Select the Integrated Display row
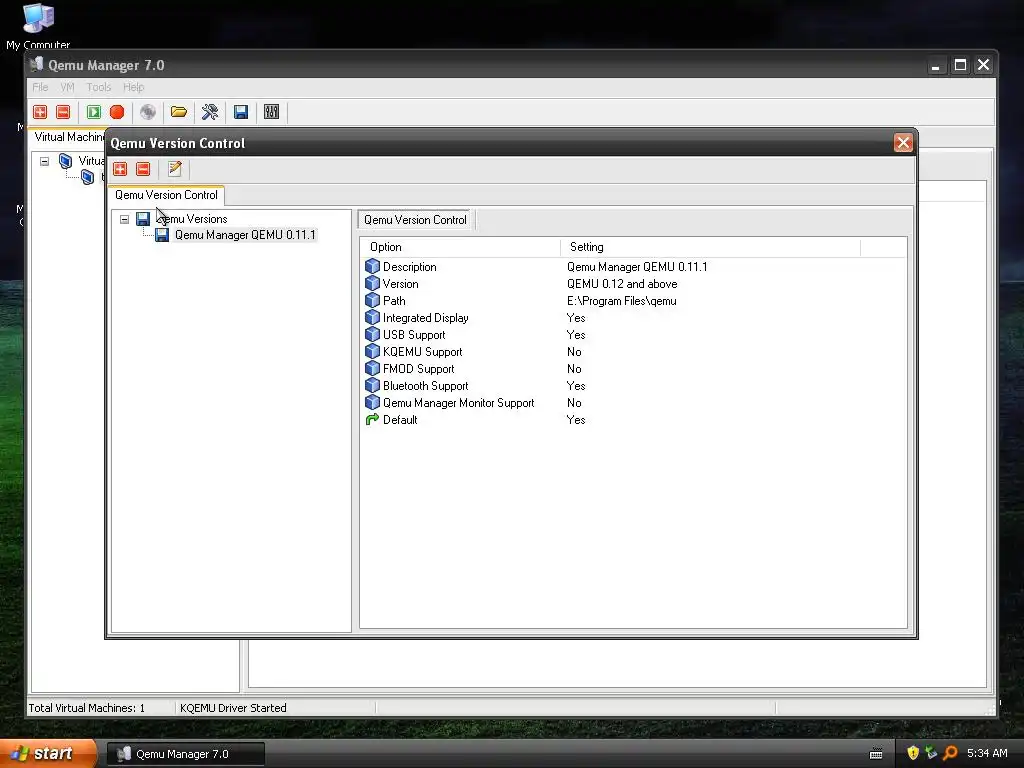The width and height of the screenshot is (1024, 768). coord(632,317)
